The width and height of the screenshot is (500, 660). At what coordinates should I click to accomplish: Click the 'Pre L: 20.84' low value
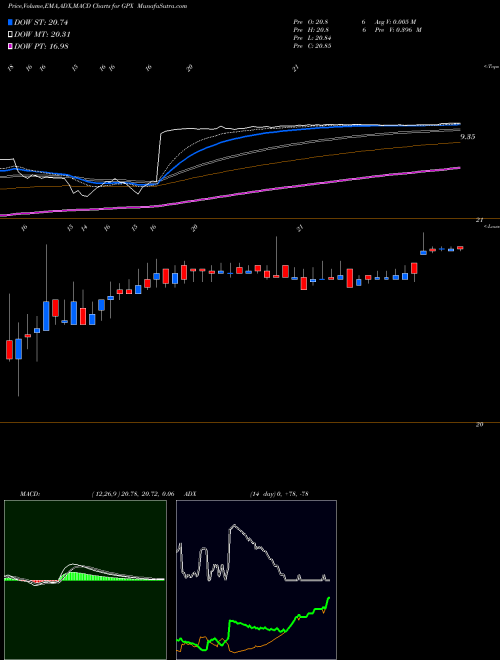click(x=313, y=38)
